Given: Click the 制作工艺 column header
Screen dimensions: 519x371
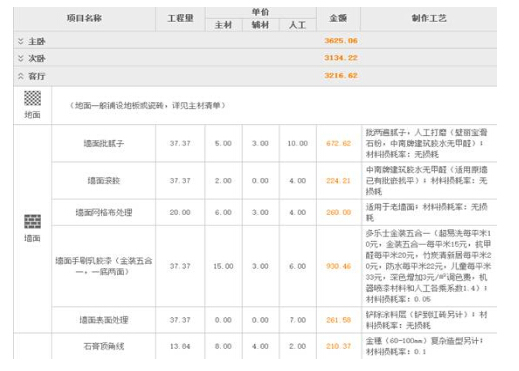Looking at the screenshot, I should 429,18.
